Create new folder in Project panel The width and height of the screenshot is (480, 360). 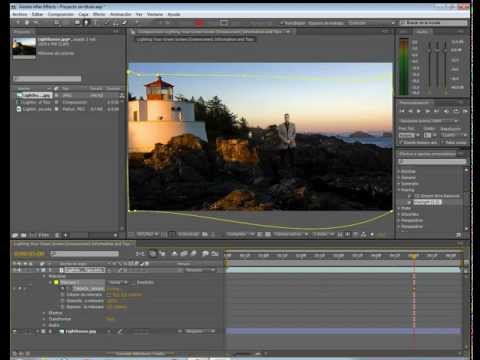coord(23,235)
